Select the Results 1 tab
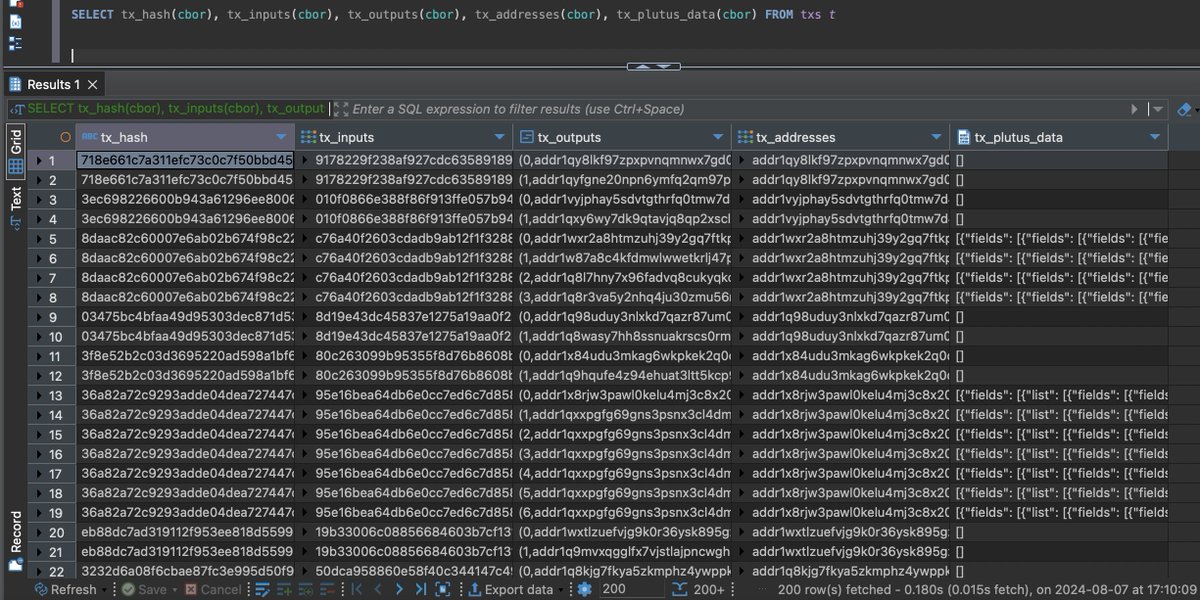The height and width of the screenshot is (600, 1200). pyautogui.click(x=53, y=85)
